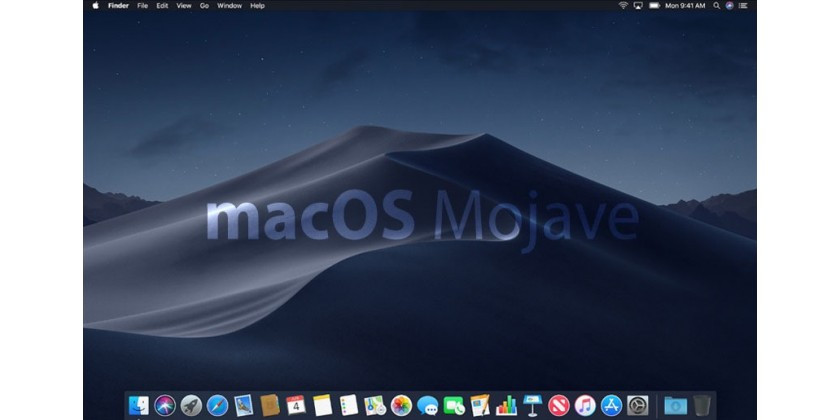Open the File menu
The width and height of the screenshot is (840, 420).
[x=142, y=5]
